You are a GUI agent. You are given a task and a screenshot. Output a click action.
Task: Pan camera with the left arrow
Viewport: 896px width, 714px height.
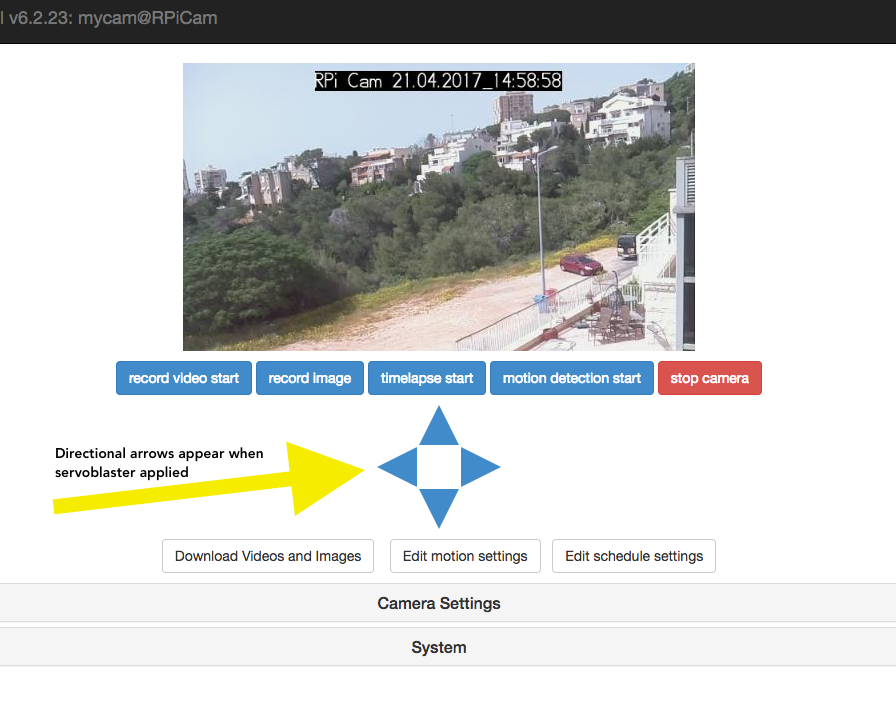pos(396,467)
